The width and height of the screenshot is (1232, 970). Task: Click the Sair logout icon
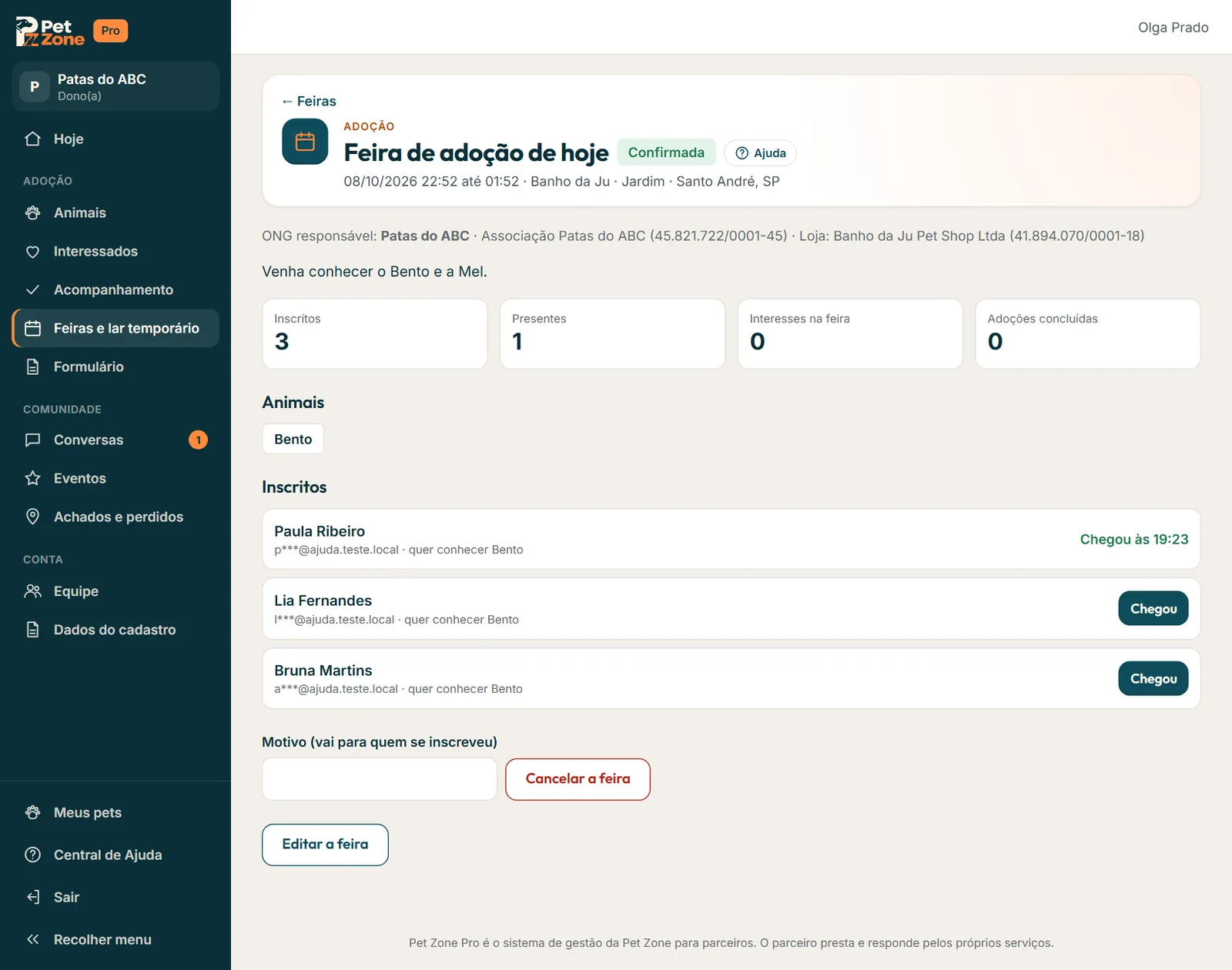coord(32,897)
